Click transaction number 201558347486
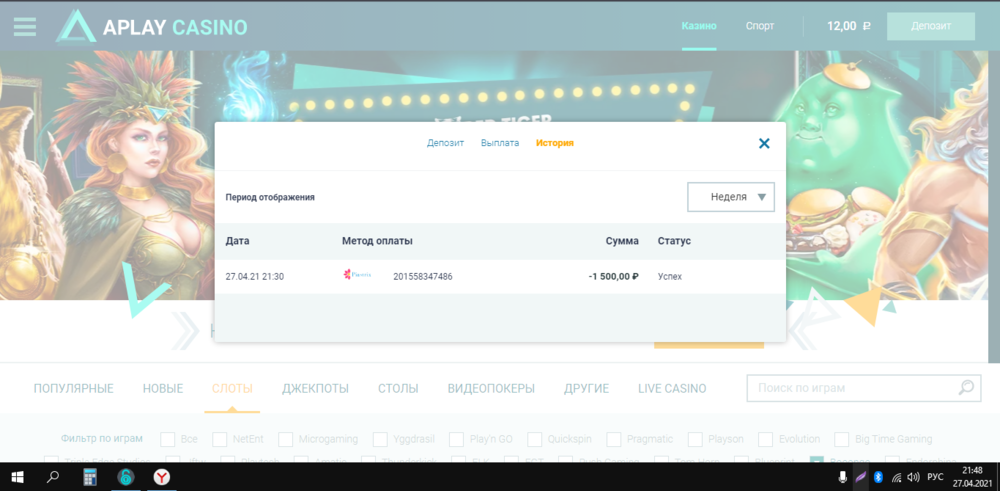Screen dimensions: 1000x491 (423, 277)
